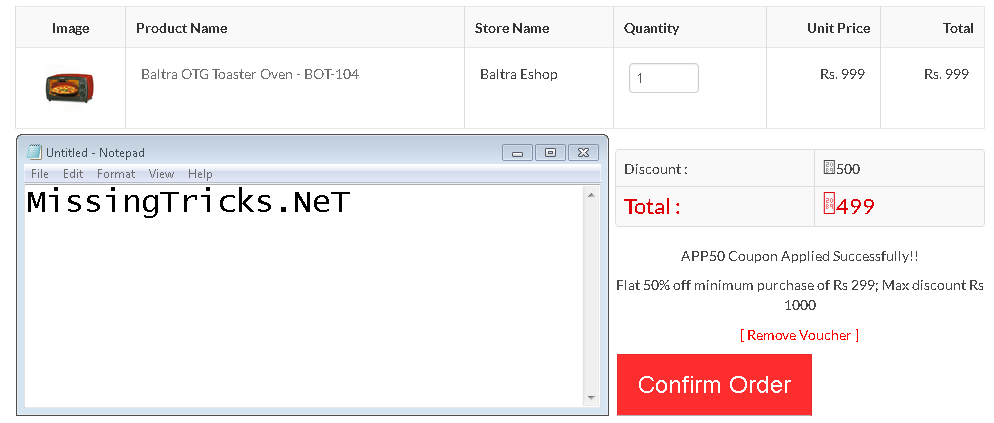Minimize the Notepad window
Viewport: 994px width, 423px height.
[x=517, y=153]
